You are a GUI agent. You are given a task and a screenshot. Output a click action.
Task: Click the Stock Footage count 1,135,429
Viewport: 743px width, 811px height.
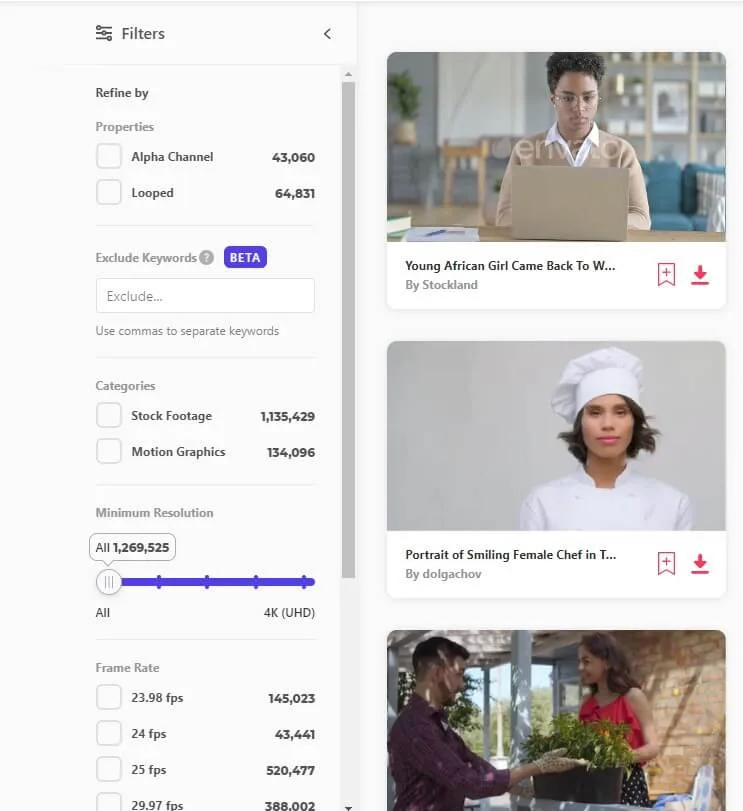(287, 416)
